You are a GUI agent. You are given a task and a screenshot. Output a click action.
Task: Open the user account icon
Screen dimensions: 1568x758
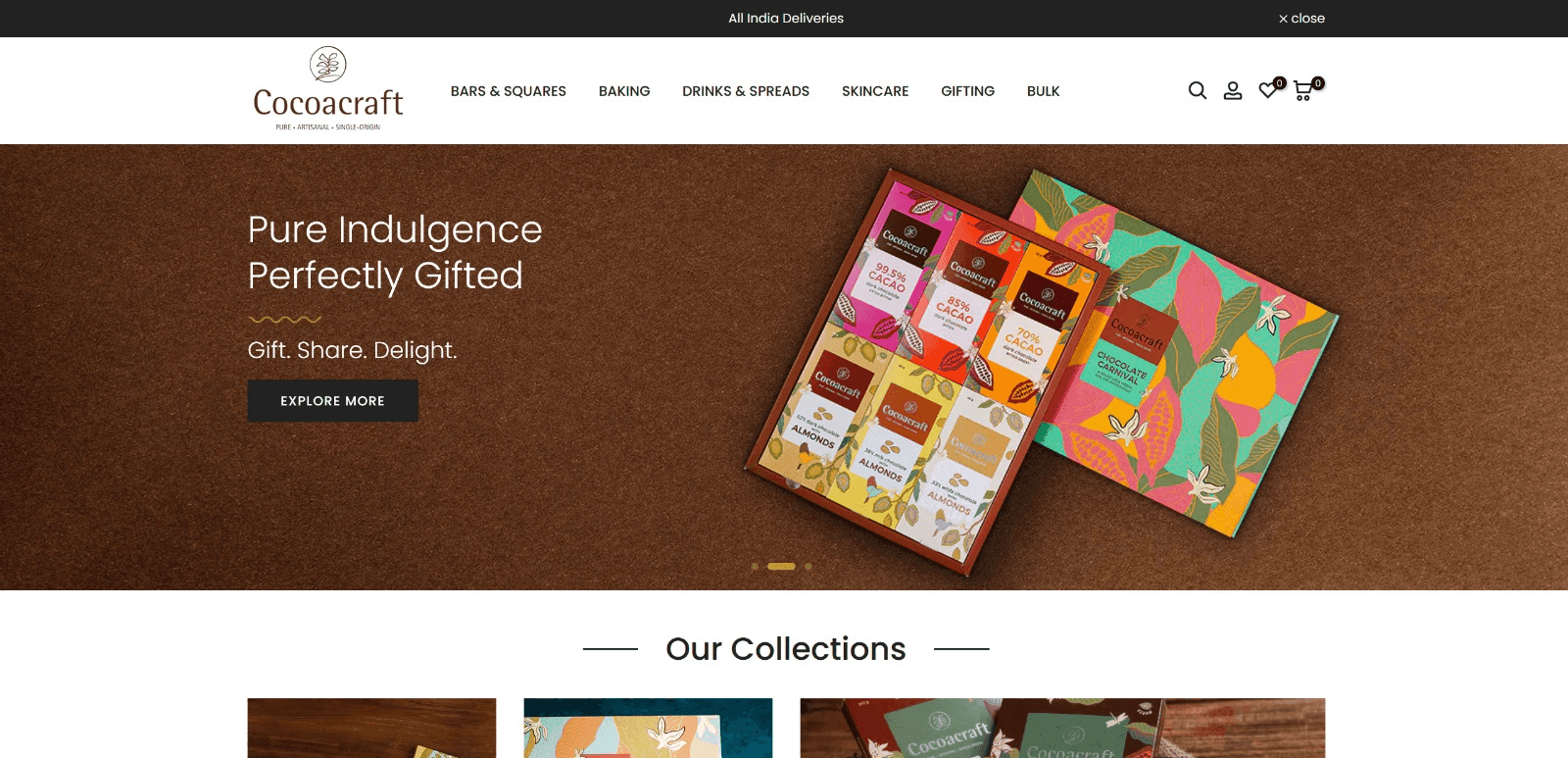[x=1233, y=90]
